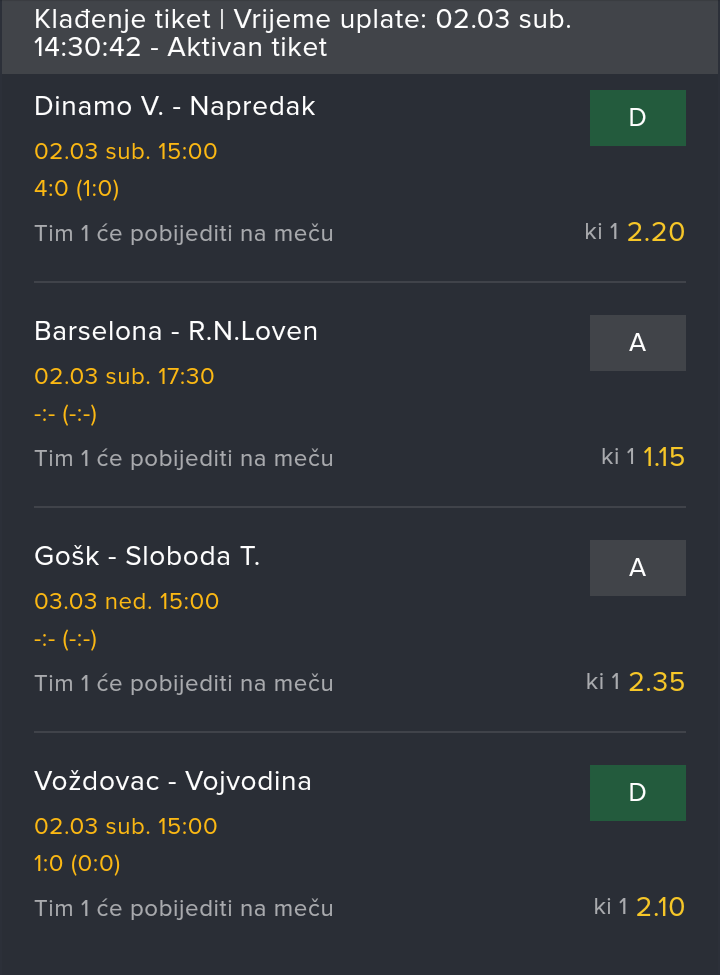
Task: Click the grey A badge for Barselona
Action: (637, 343)
